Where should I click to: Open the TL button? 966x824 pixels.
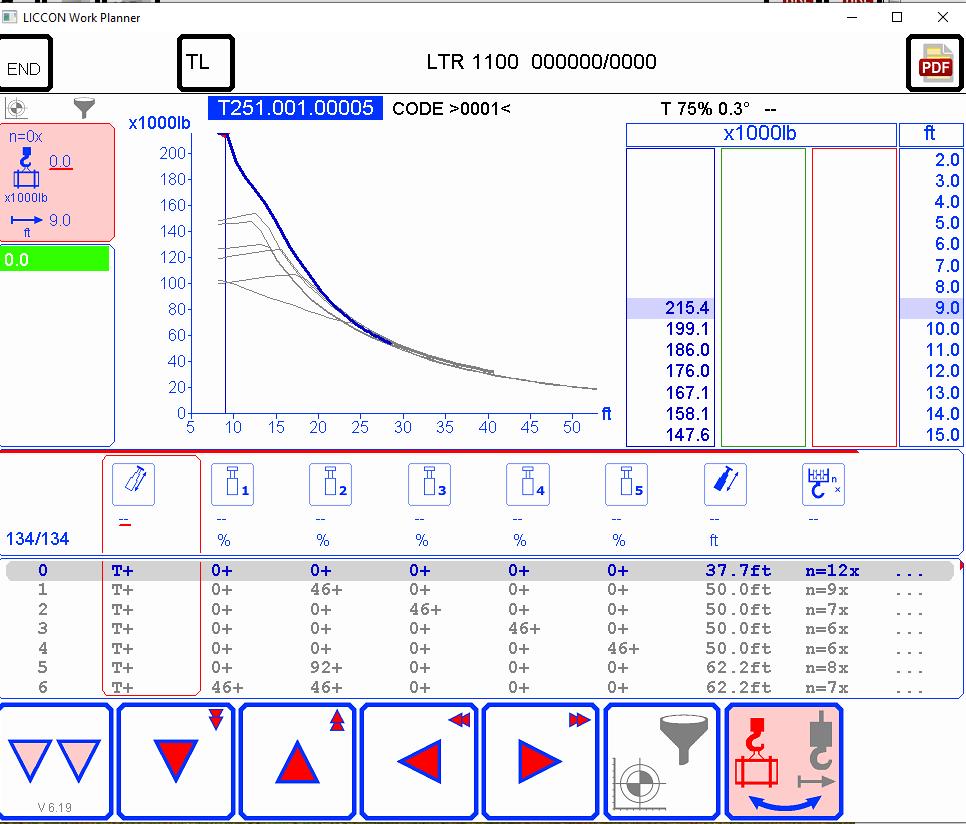pyautogui.click(x=206, y=63)
